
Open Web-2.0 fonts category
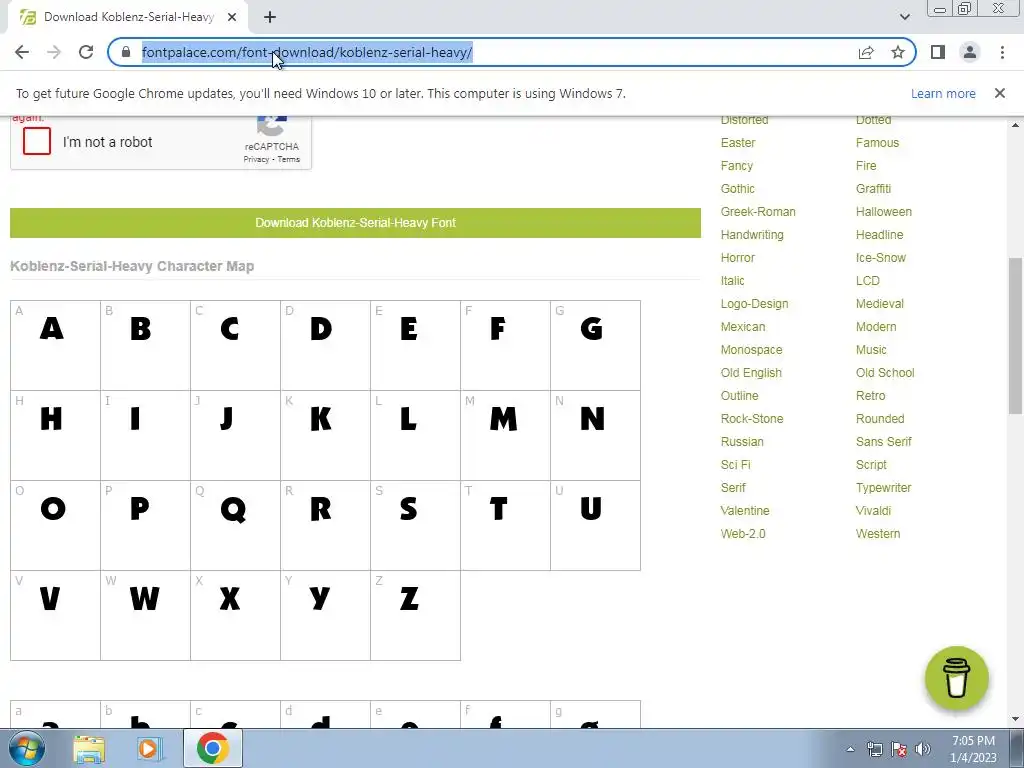[743, 534]
